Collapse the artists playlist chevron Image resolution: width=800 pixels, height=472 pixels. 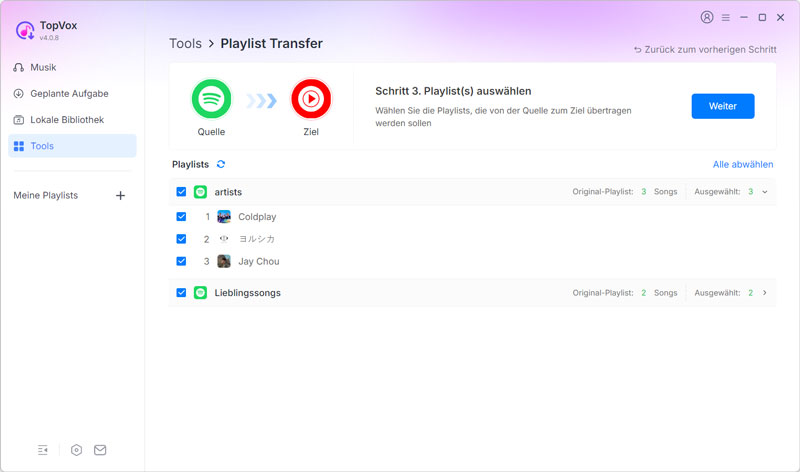tap(765, 192)
